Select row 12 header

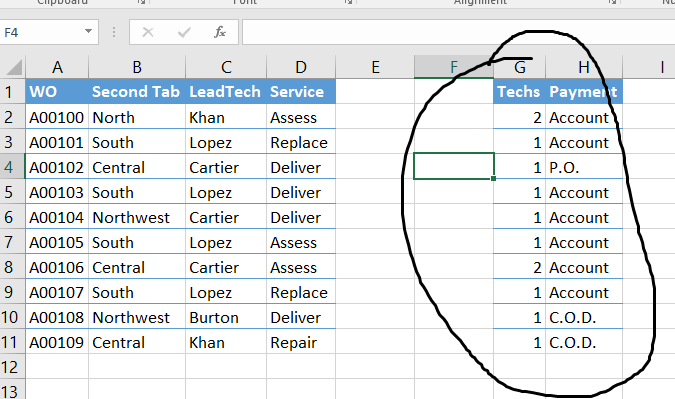click(12, 367)
